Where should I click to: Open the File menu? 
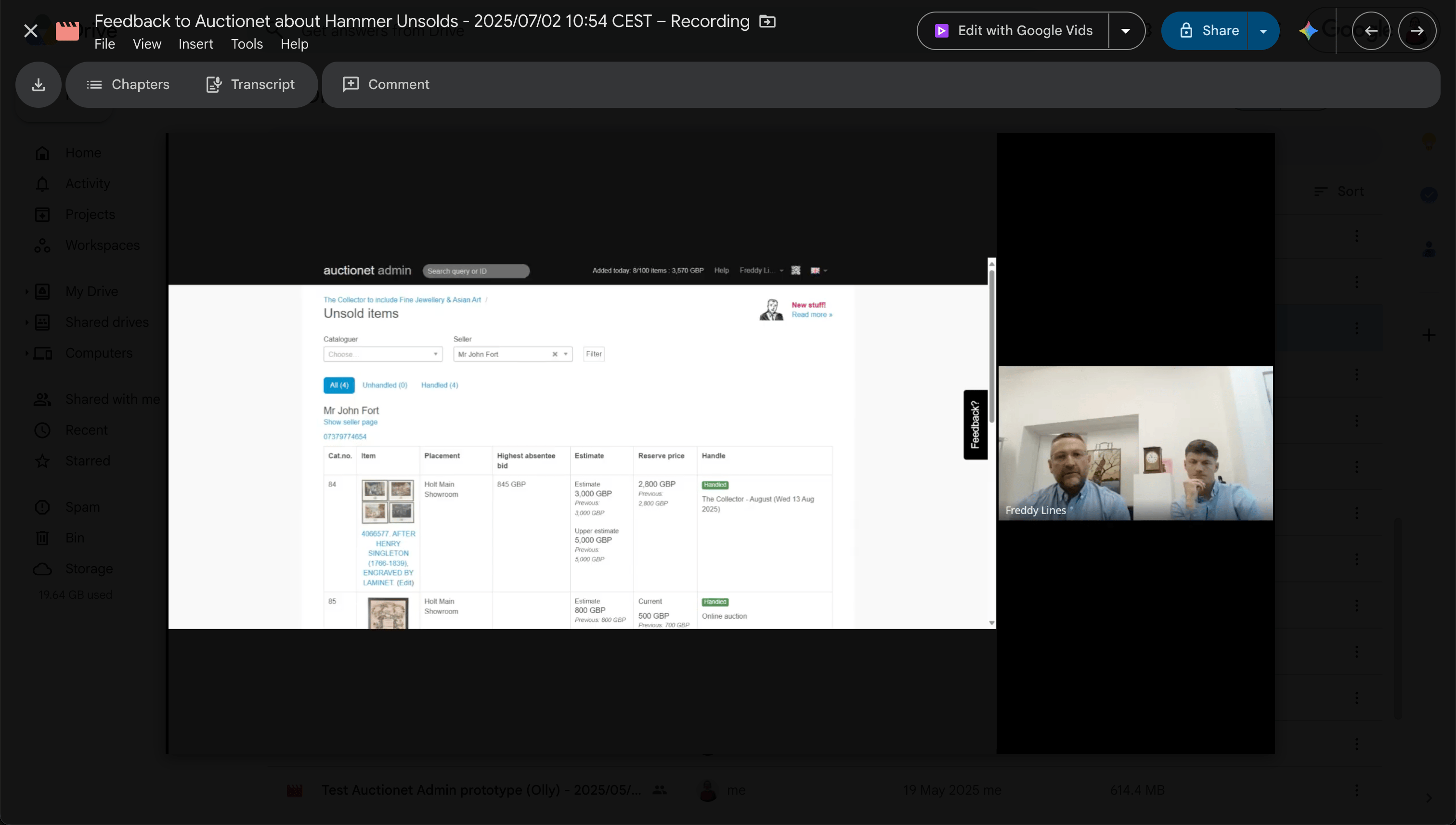(105, 44)
